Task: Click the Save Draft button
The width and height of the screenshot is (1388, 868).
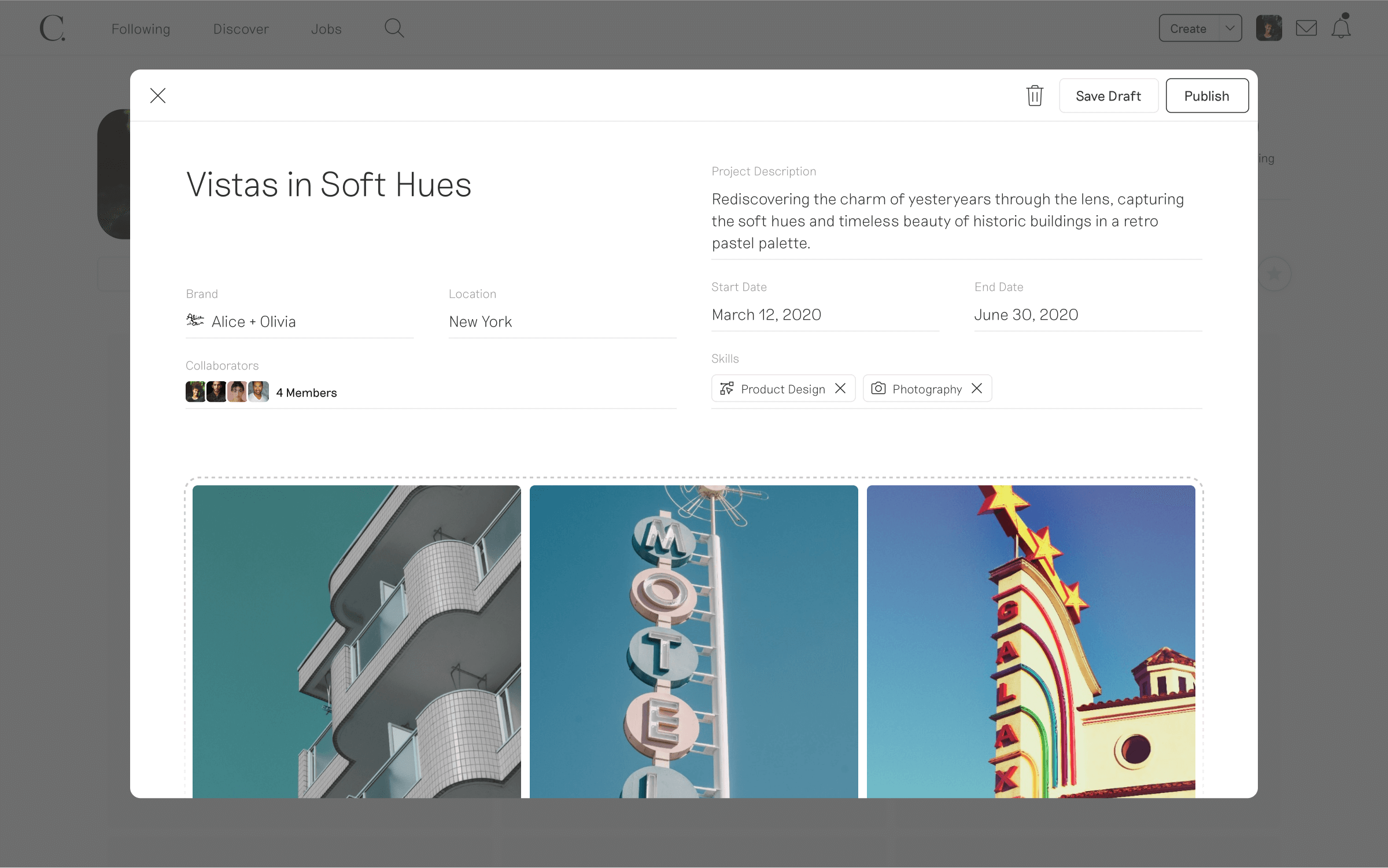Action: pyautogui.click(x=1108, y=96)
